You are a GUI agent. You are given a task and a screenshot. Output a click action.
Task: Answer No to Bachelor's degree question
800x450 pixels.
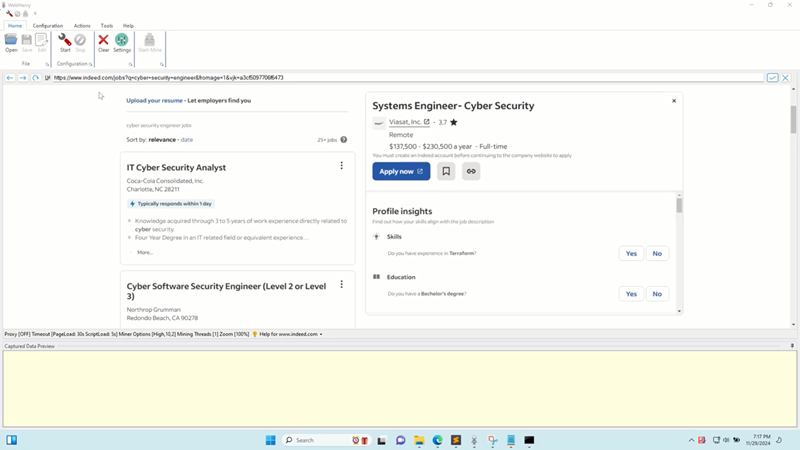tap(657, 294)
